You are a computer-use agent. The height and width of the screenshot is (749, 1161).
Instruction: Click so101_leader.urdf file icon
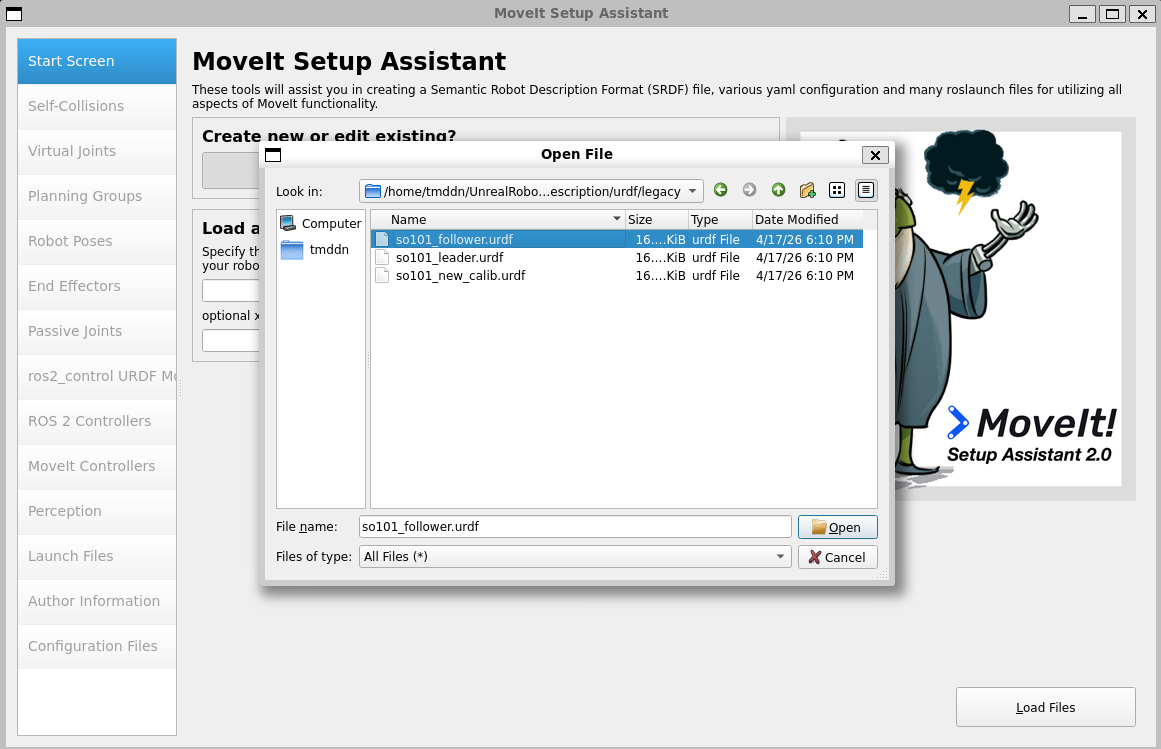coord(382,257)
